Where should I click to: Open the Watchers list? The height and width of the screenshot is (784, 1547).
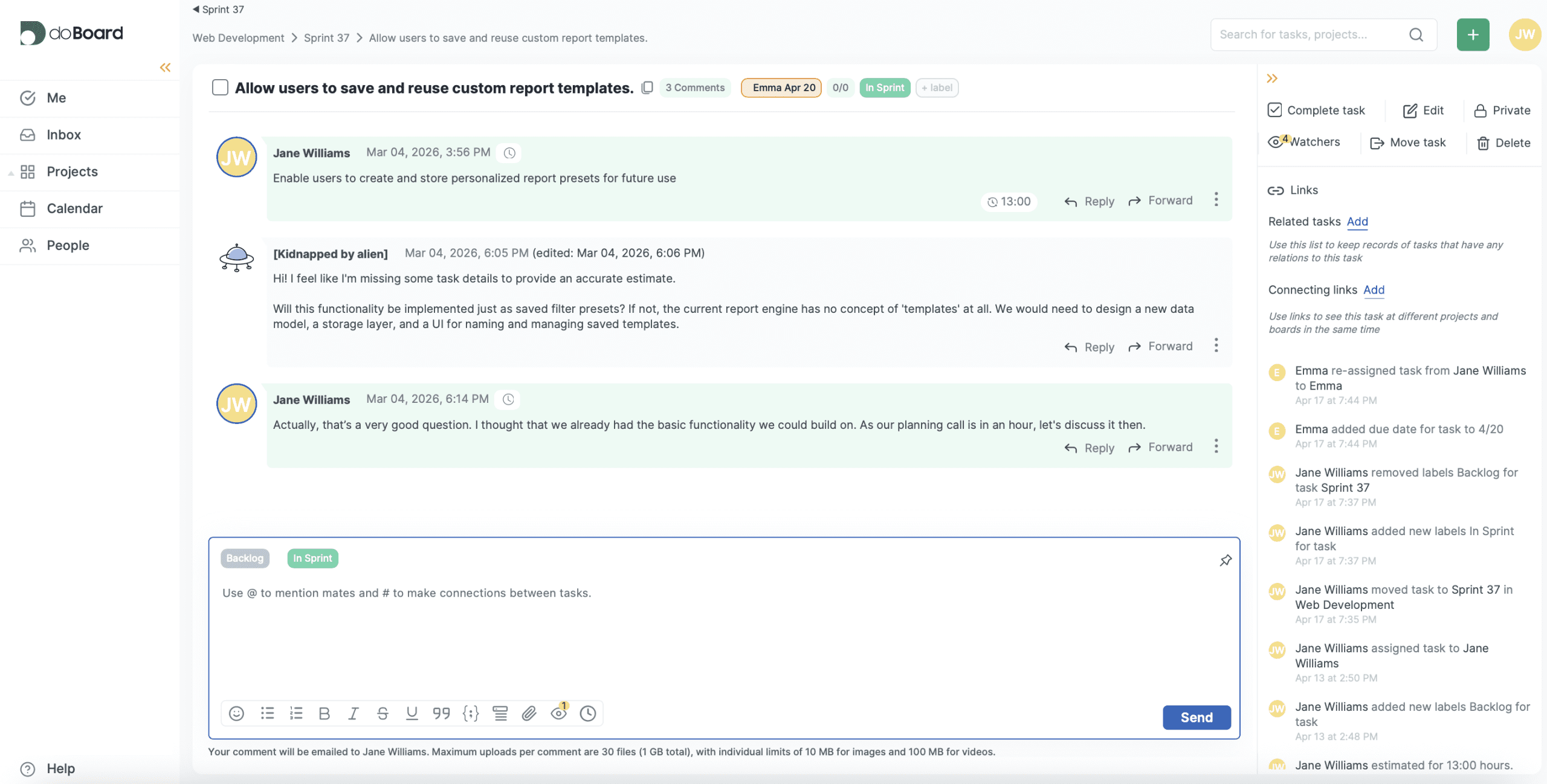click(x=1304, y=142)
